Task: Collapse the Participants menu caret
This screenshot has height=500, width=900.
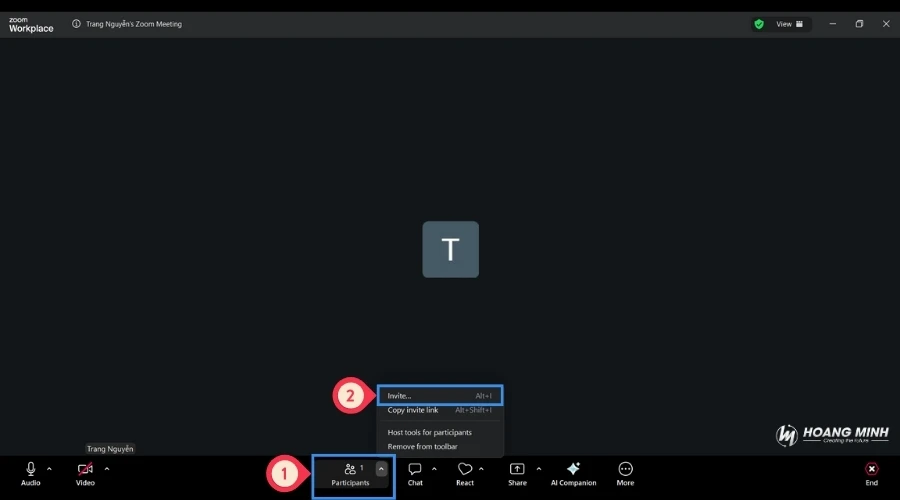Action: tap(381, 468)
